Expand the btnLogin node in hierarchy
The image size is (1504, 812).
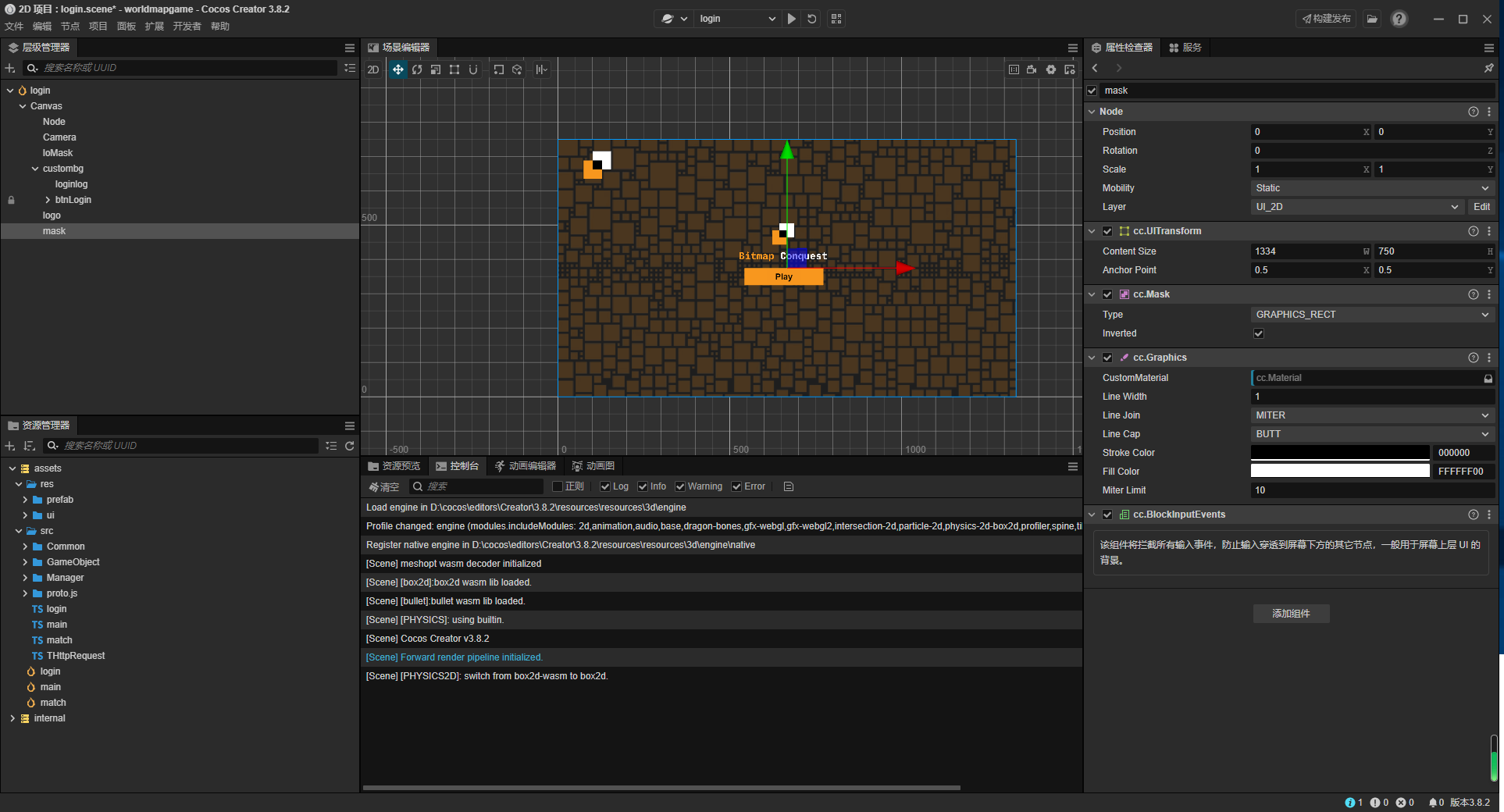(x=48, y=200)
